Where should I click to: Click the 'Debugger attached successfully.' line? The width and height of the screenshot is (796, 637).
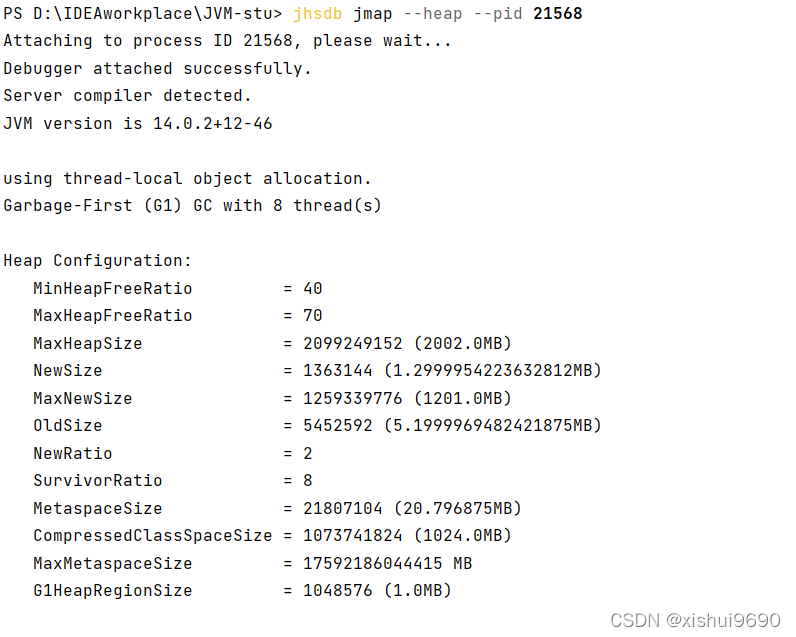(x=157, y=69)
